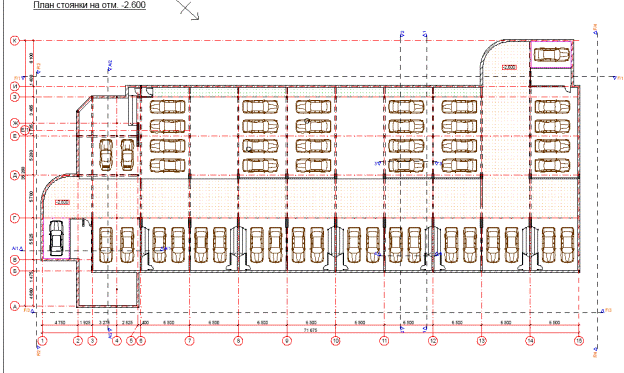Select the car in the pink-outlined top-right bay
This screenshot has height=373, width=624.
551,54
